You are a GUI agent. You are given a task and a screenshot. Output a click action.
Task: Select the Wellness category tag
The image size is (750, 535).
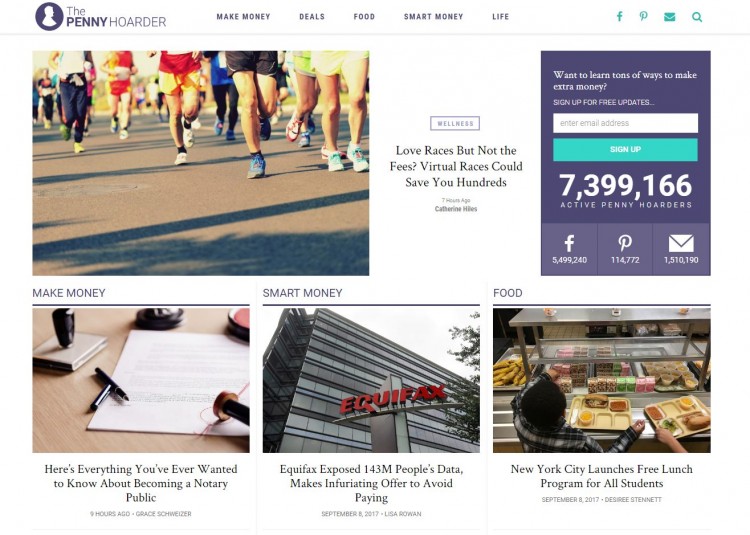pyautogui.click(x=455, y=123)
